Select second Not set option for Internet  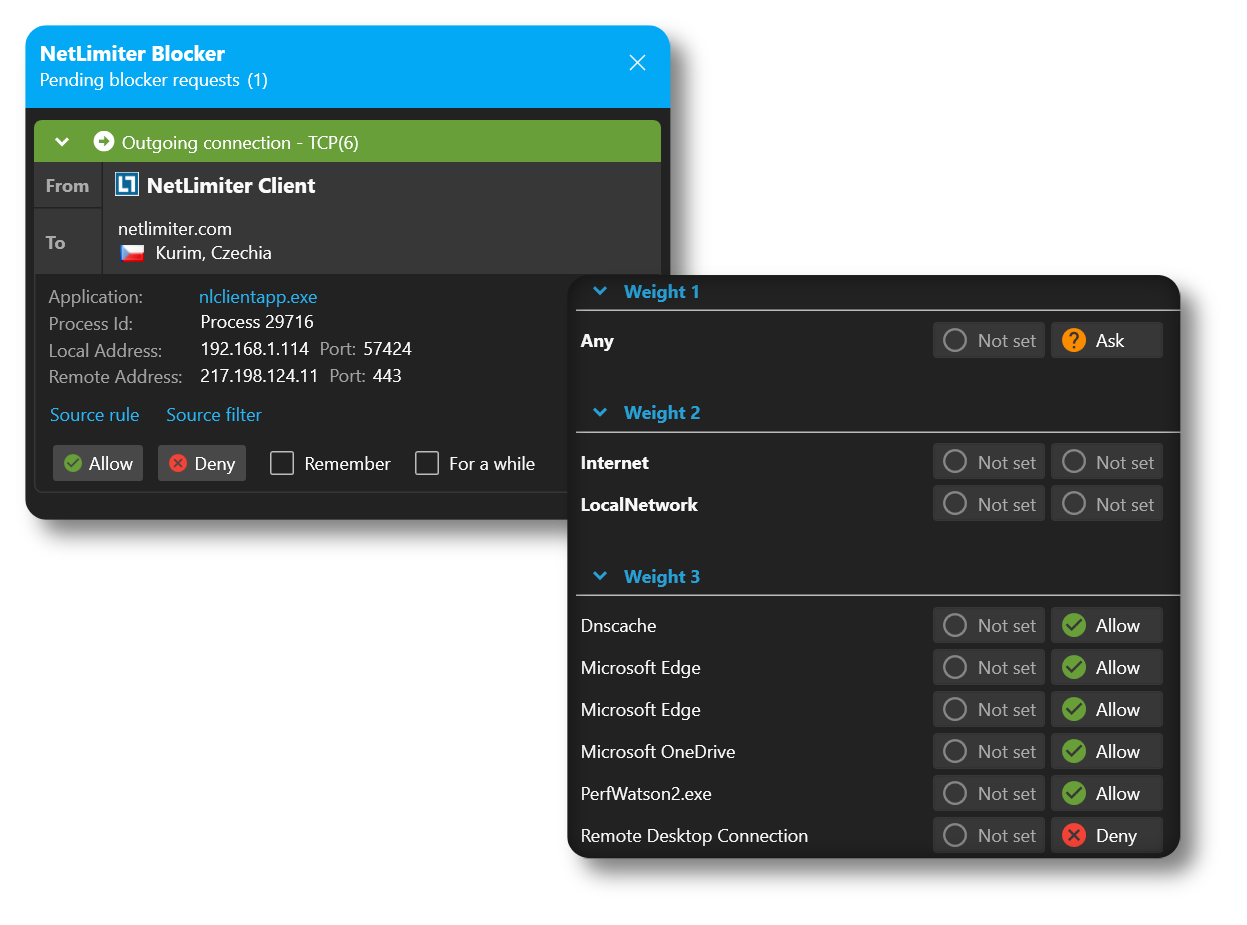coord(1107,462)
